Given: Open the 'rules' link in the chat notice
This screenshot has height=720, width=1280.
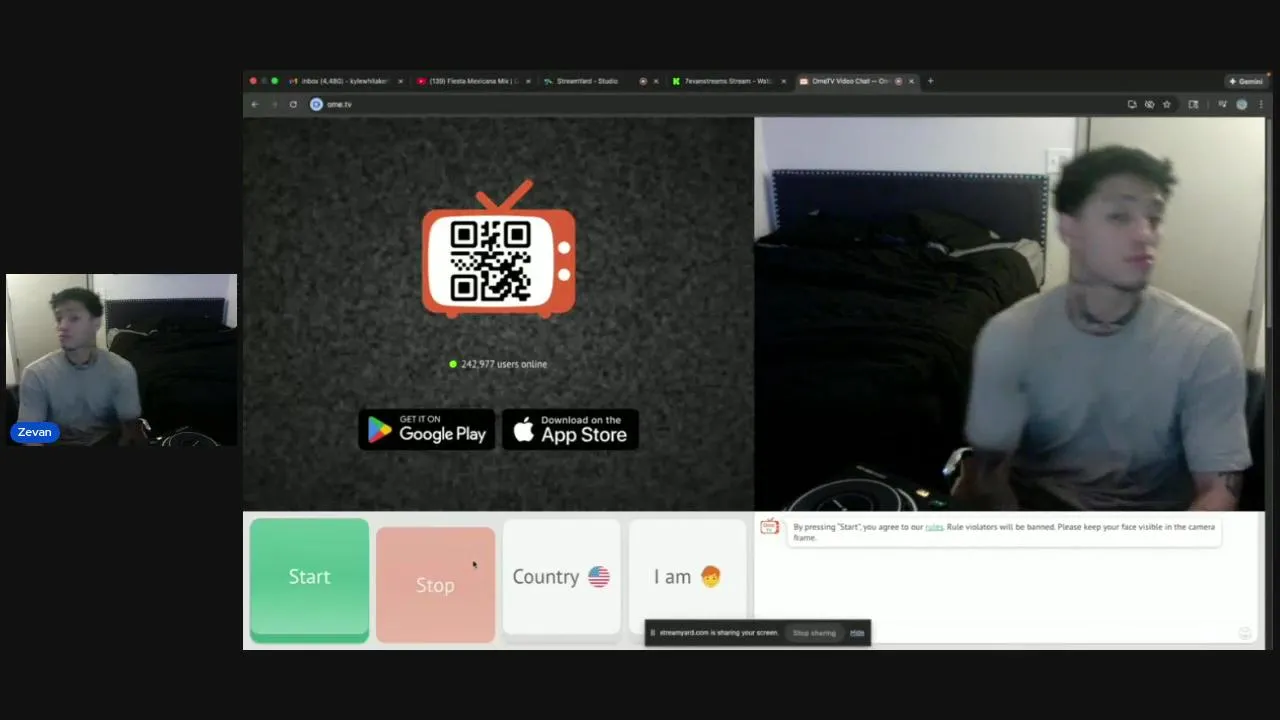Looking at the screenshot, I should 934,527.
